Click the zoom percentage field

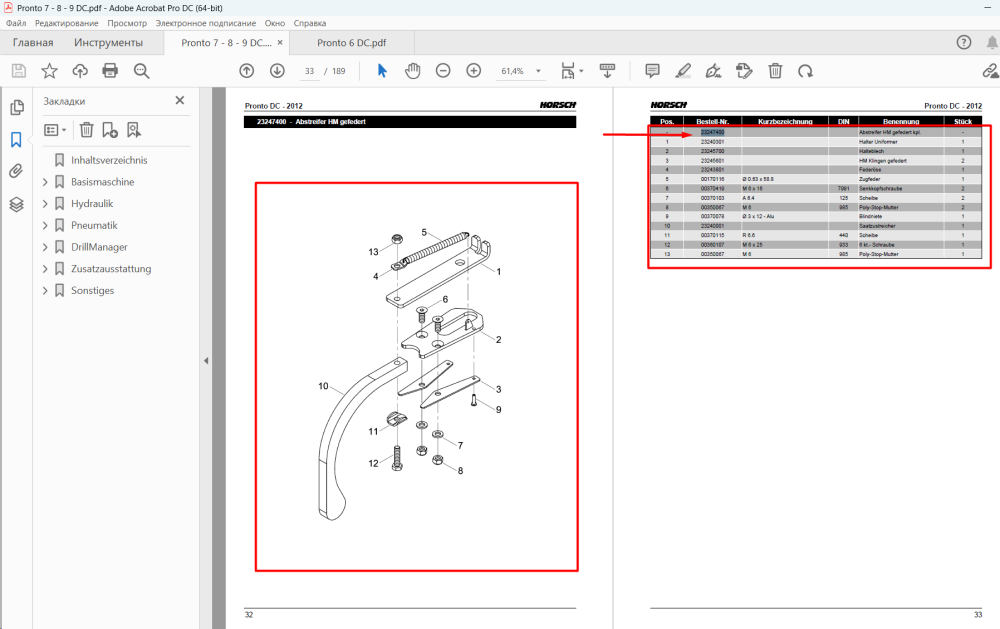coord(512,71)
